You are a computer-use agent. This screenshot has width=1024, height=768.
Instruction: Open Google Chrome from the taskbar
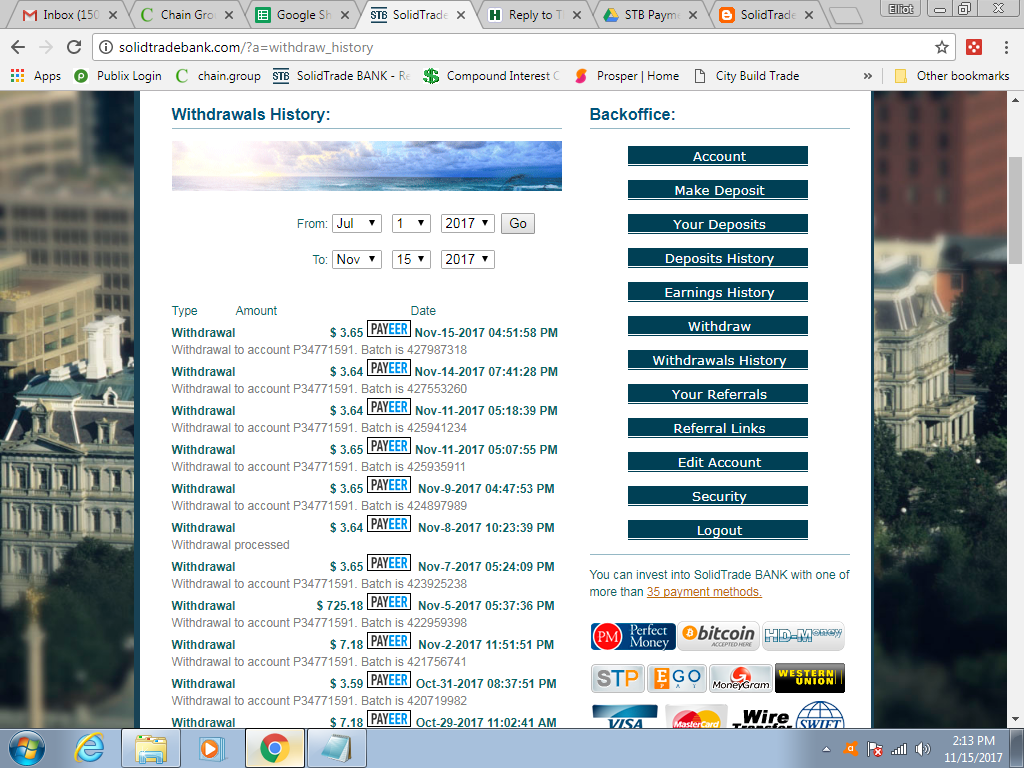(274, 747)
